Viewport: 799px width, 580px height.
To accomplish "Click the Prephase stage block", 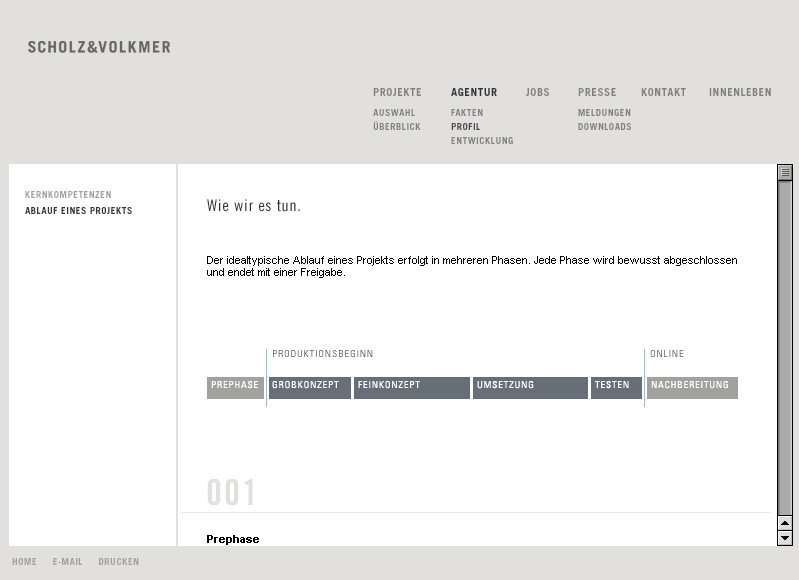I will point(235,388).
